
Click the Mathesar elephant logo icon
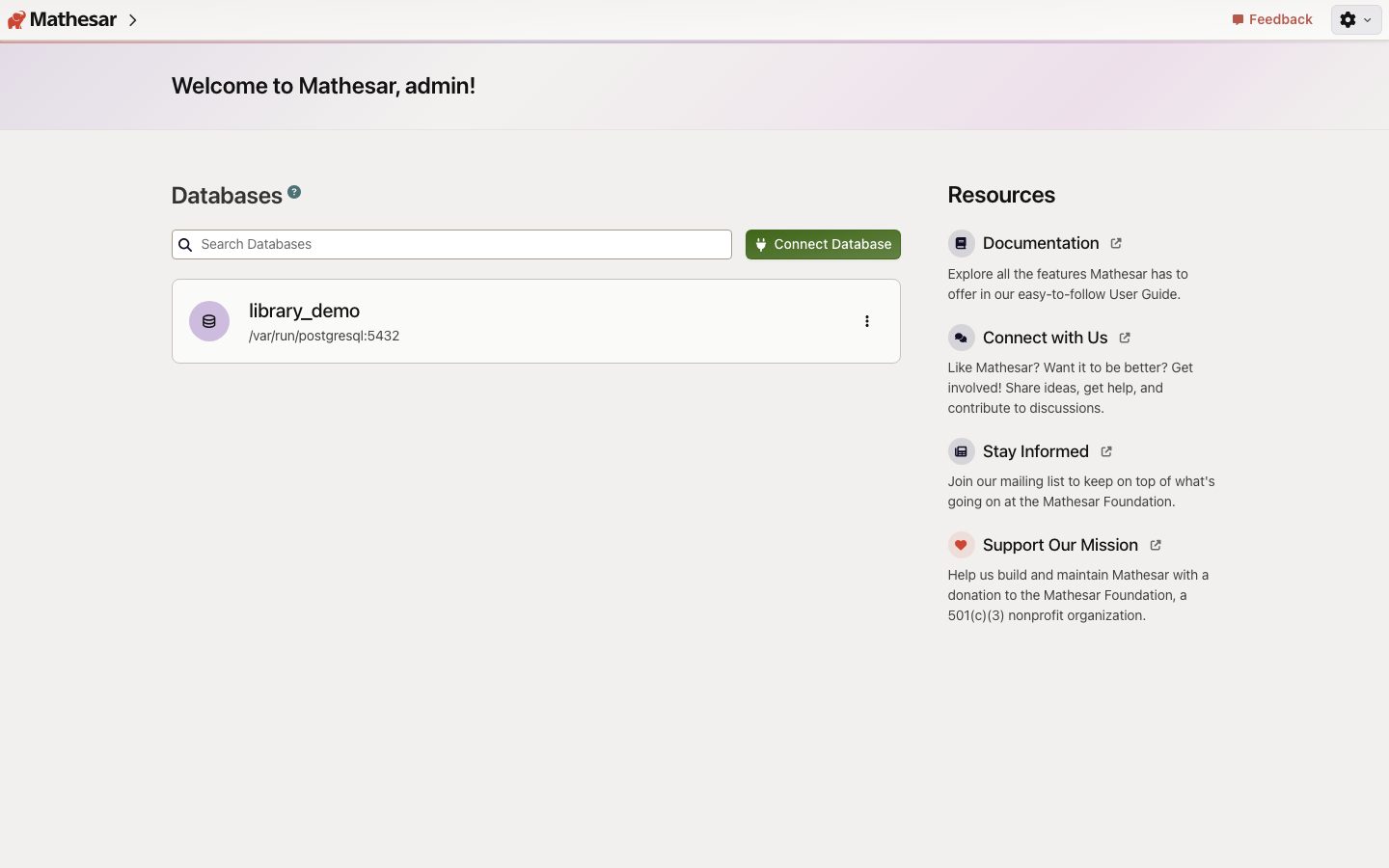click(16, 20)
